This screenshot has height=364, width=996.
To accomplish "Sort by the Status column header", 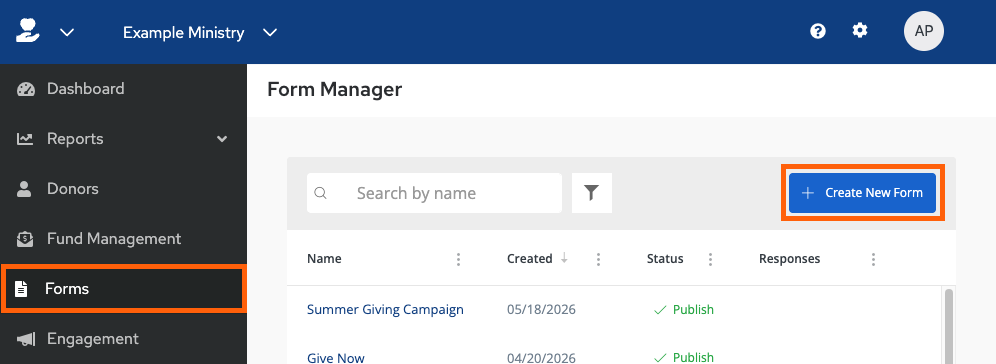I will tap(665, 259).
